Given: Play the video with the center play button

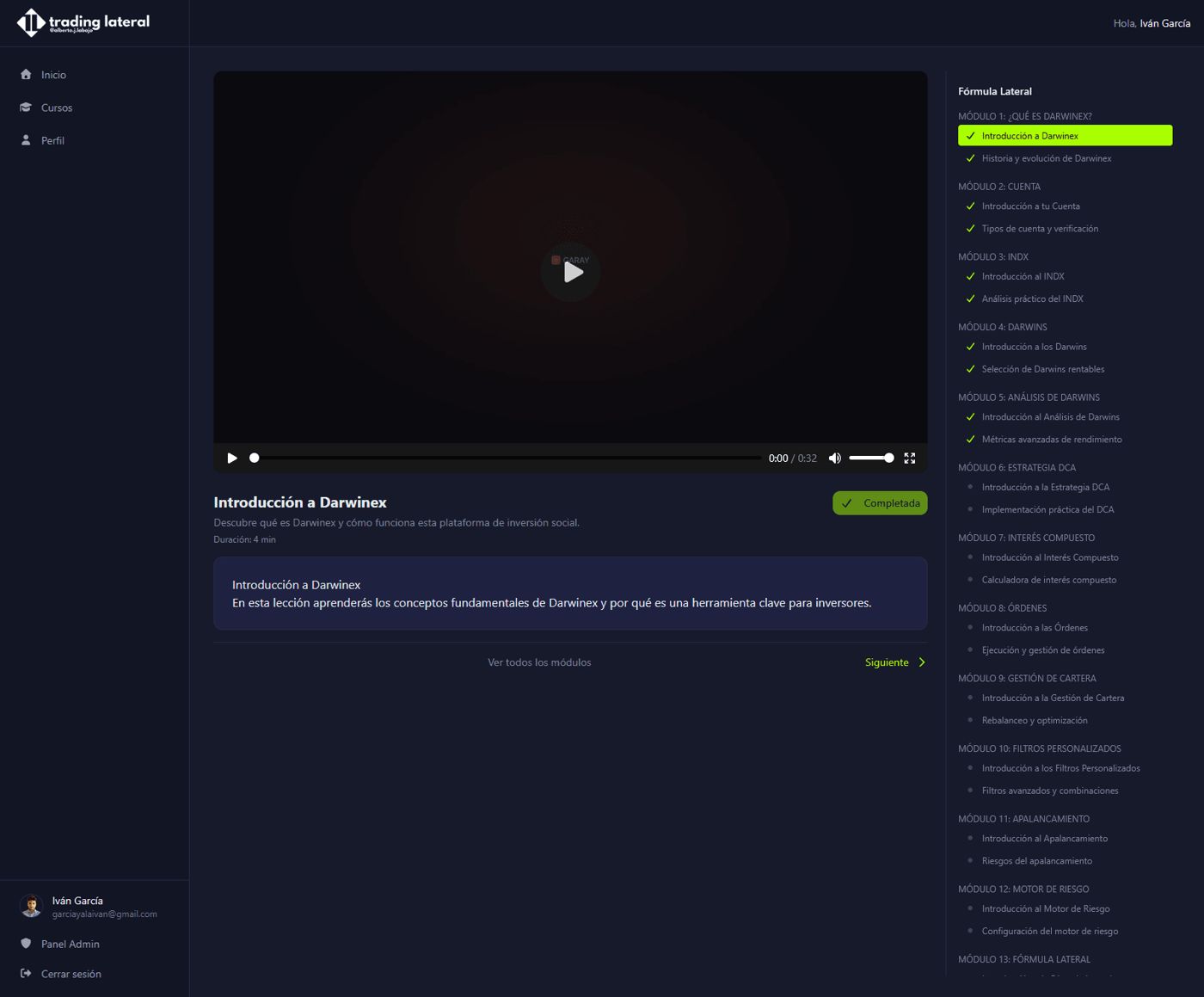Looking at the screenshot, I should pyautogui.click(x=571, y=272).
